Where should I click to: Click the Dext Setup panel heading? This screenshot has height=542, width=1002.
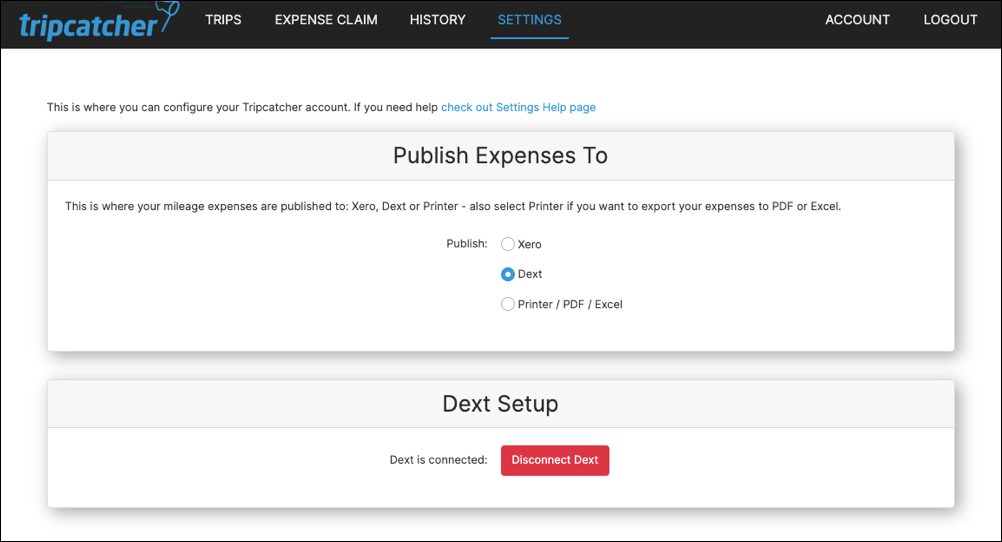(500, 404)
